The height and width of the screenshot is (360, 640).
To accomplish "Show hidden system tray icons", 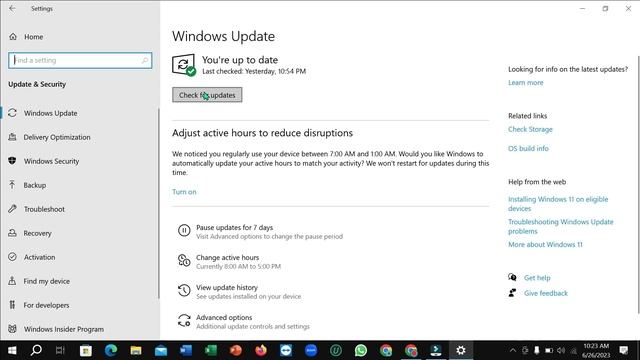I will 513,350.
